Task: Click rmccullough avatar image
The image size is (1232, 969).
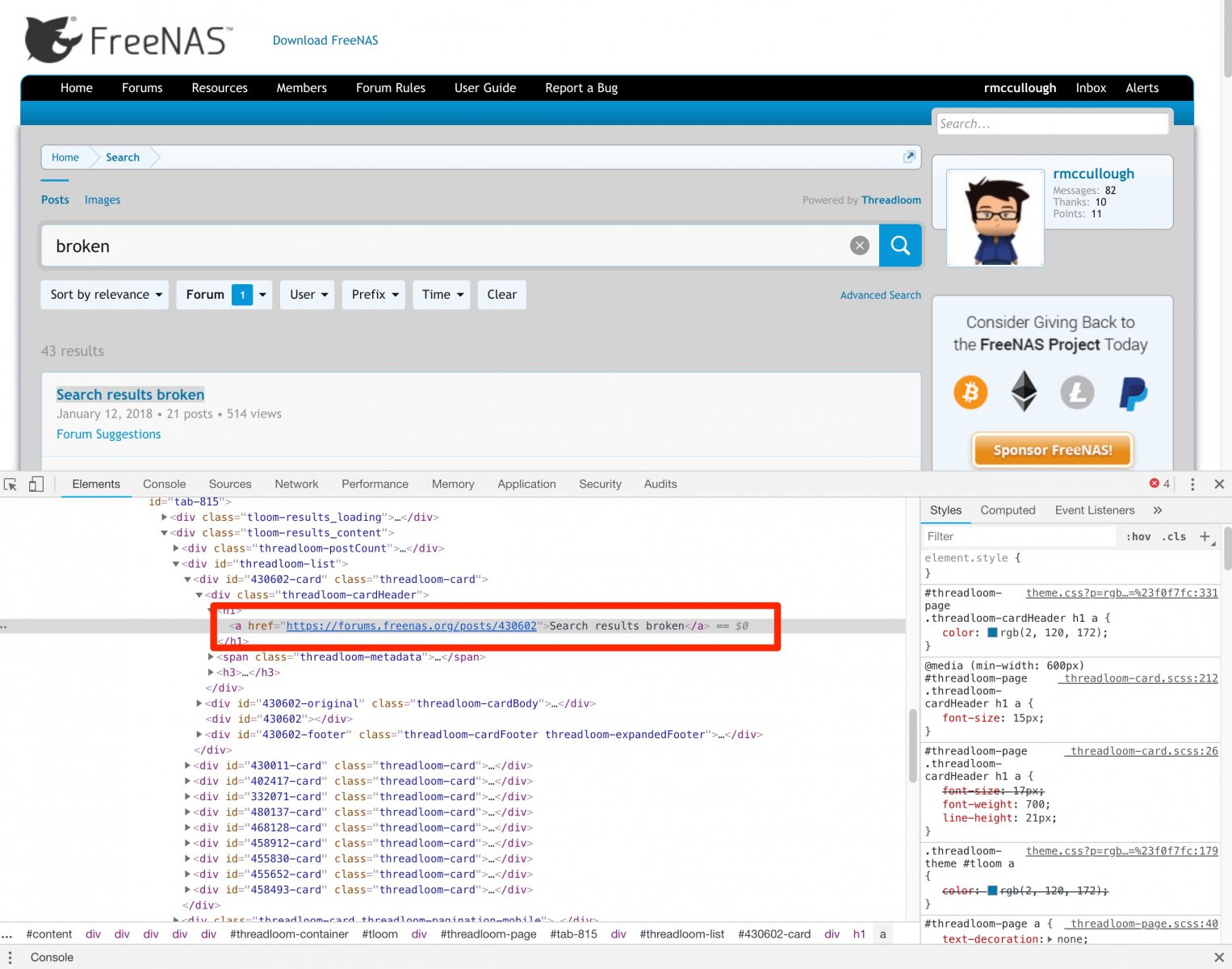Action: coord(995,218)
